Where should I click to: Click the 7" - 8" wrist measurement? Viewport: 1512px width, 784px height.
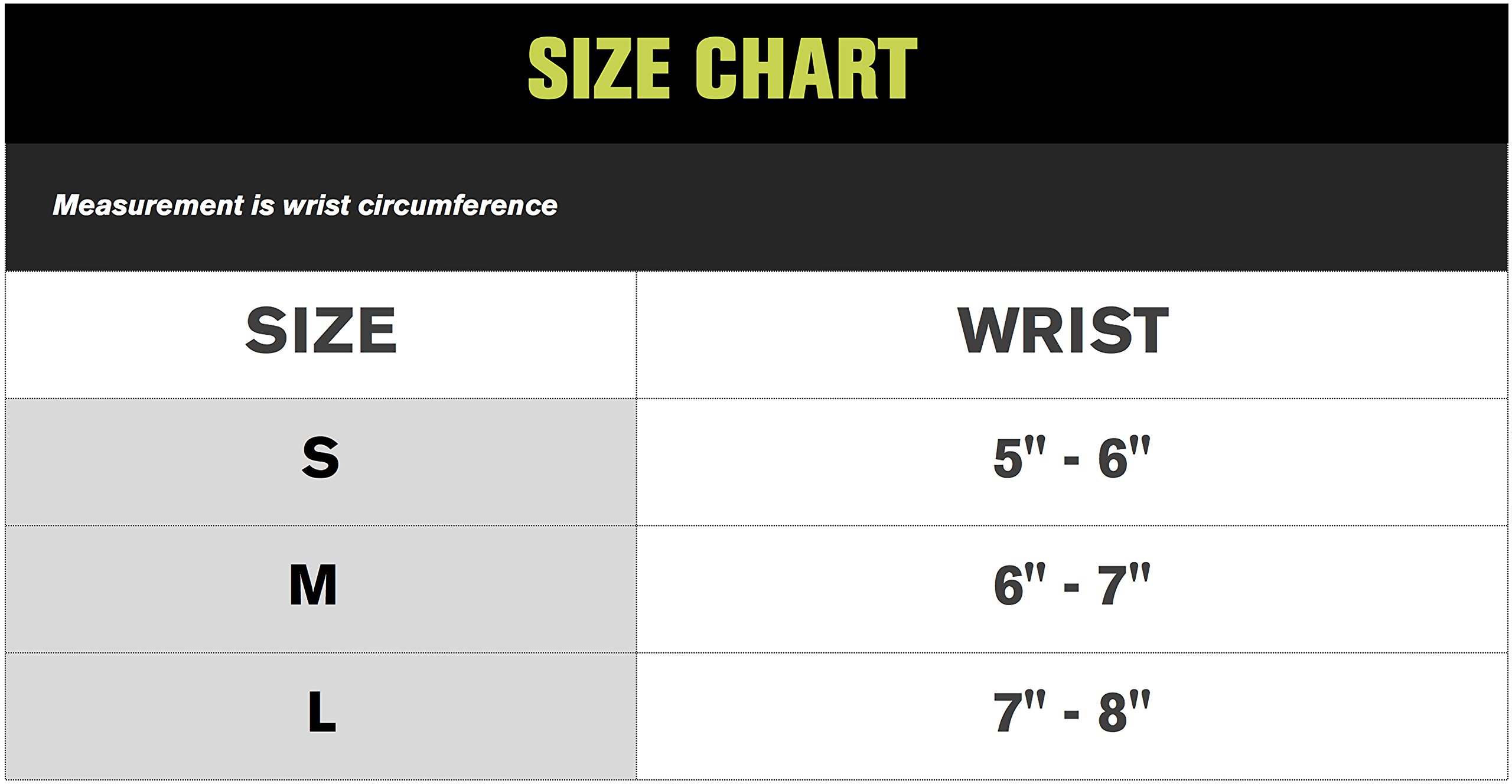(1071, 712)
